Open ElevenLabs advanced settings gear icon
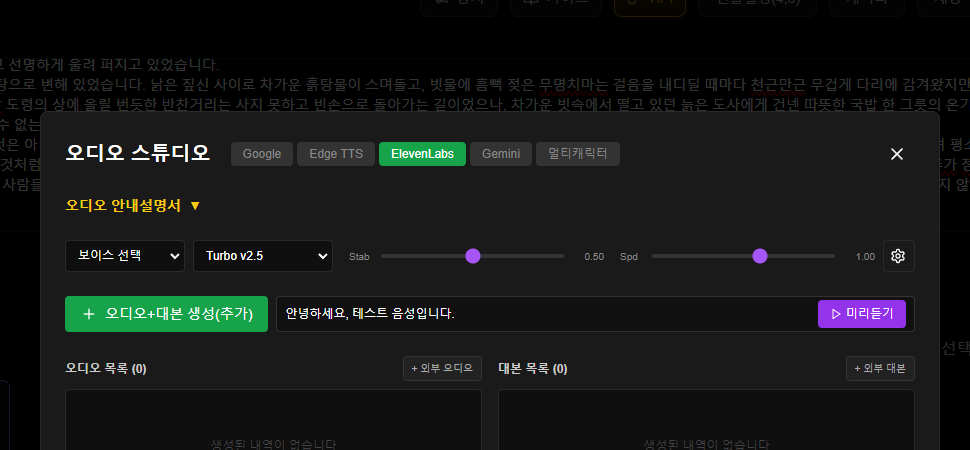Image resolution: width=970 pixels, height=450 pixels. (898, 256)
